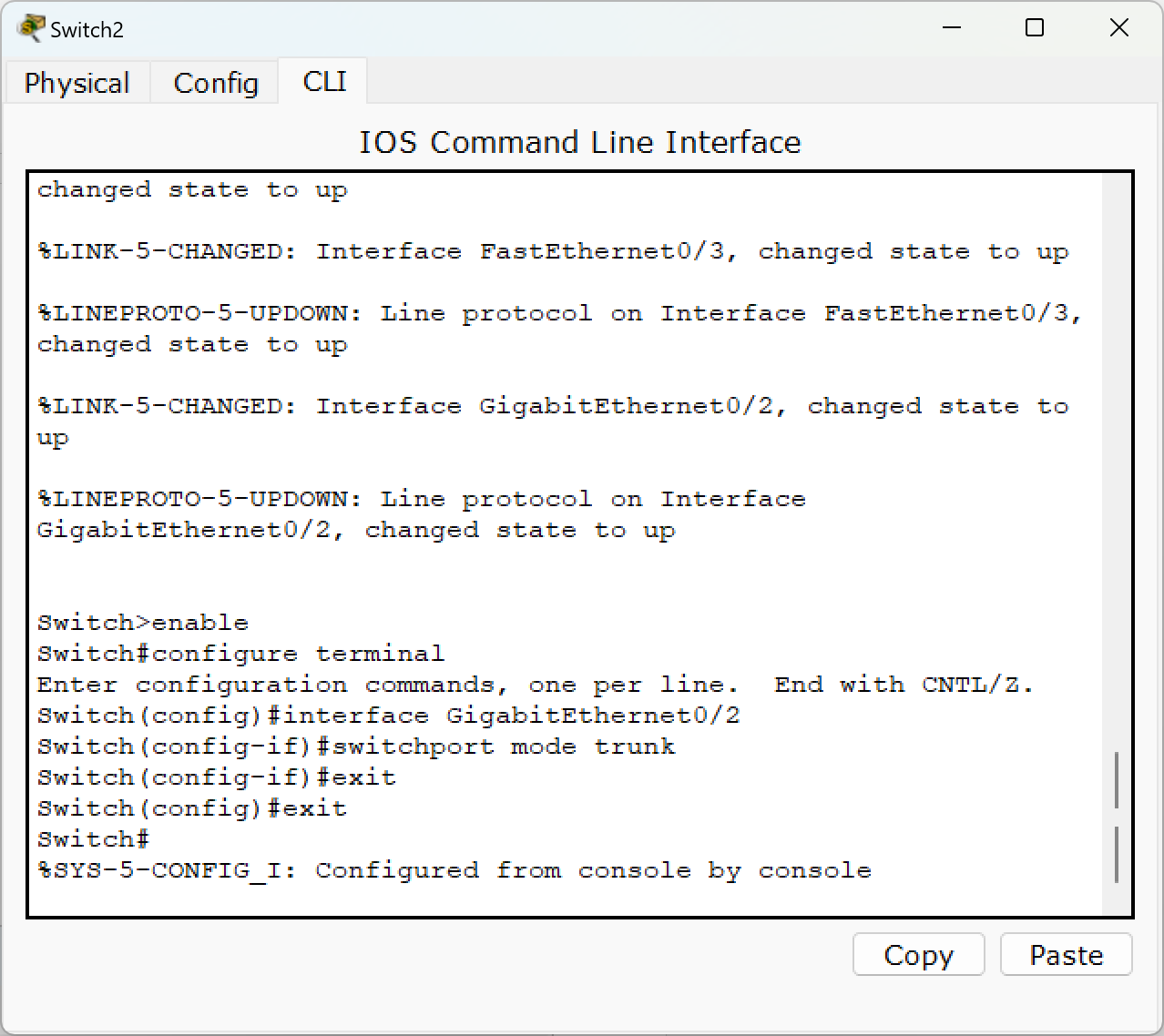
Task: Click the Paste button
Action: (x=1067, y=954)
